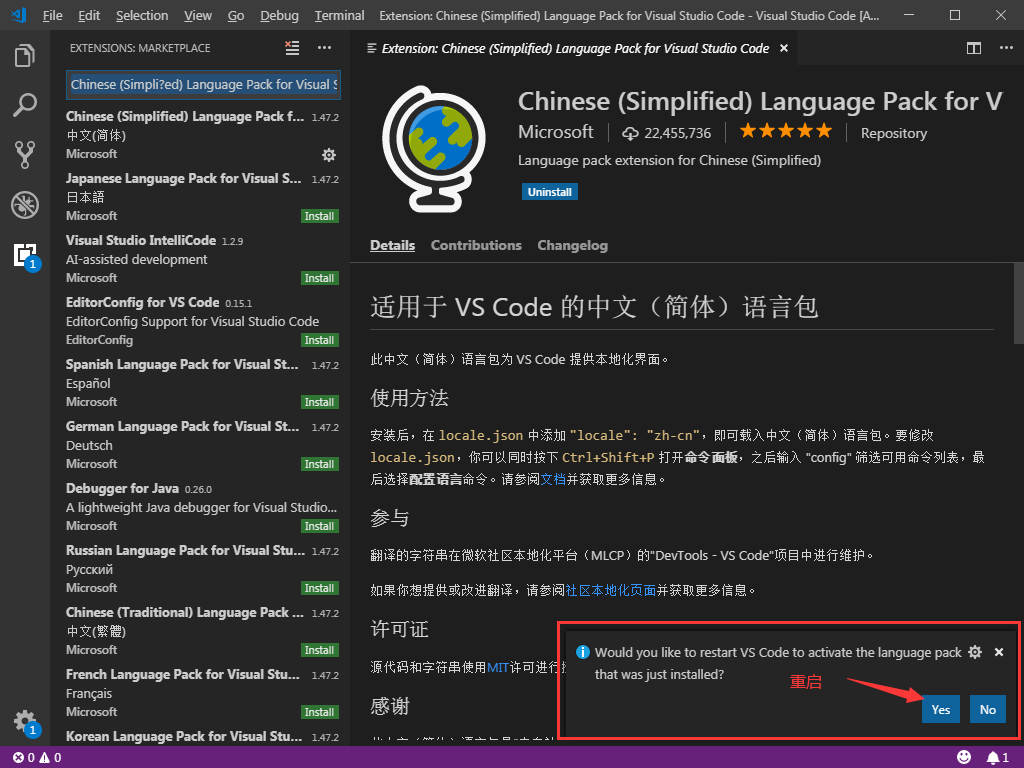1024x768 pixels.
Task: Install the Japanese Language Pack
Action: click(x=320, y=216)
